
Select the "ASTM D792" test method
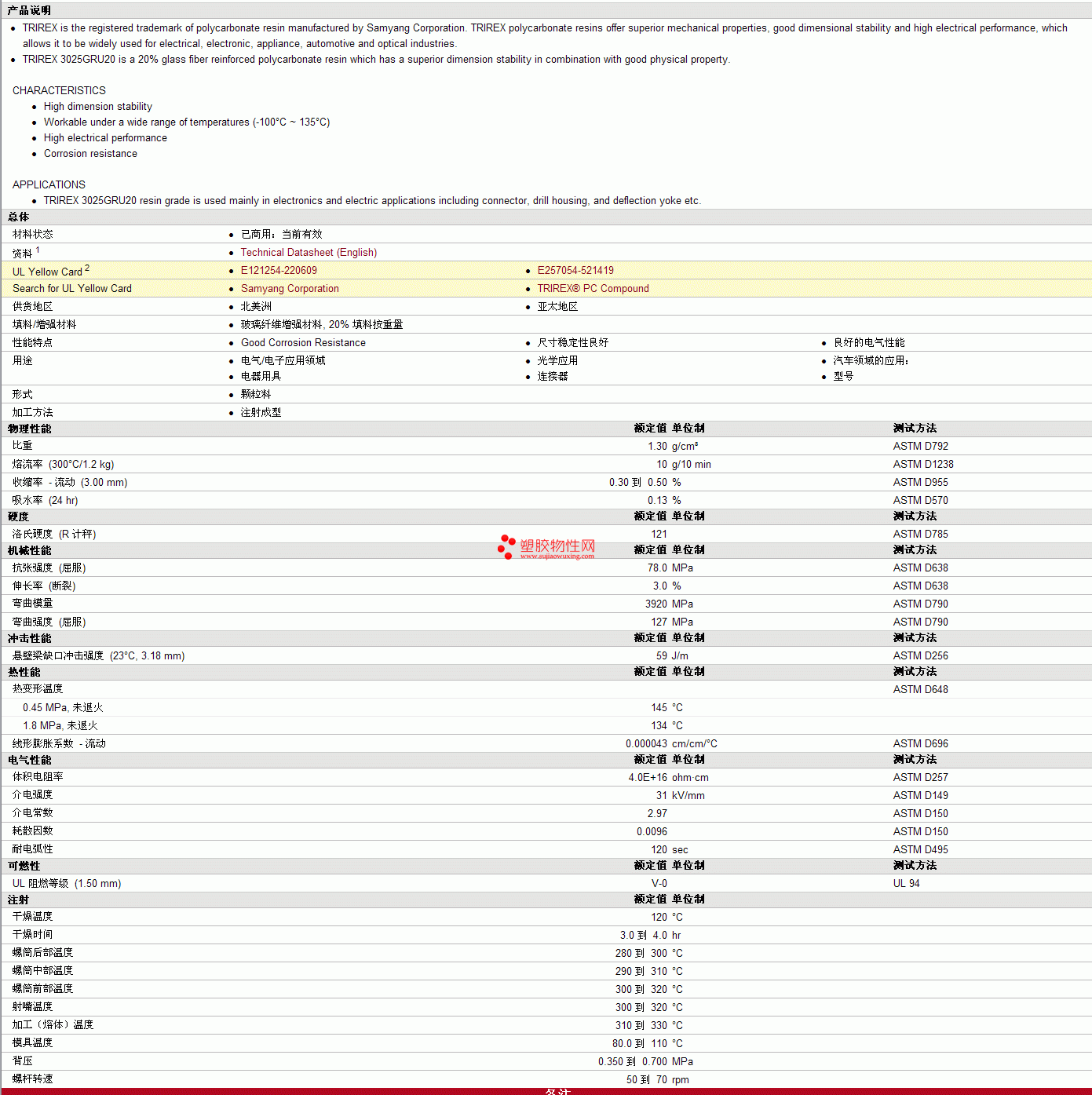(x=921, y=447)
